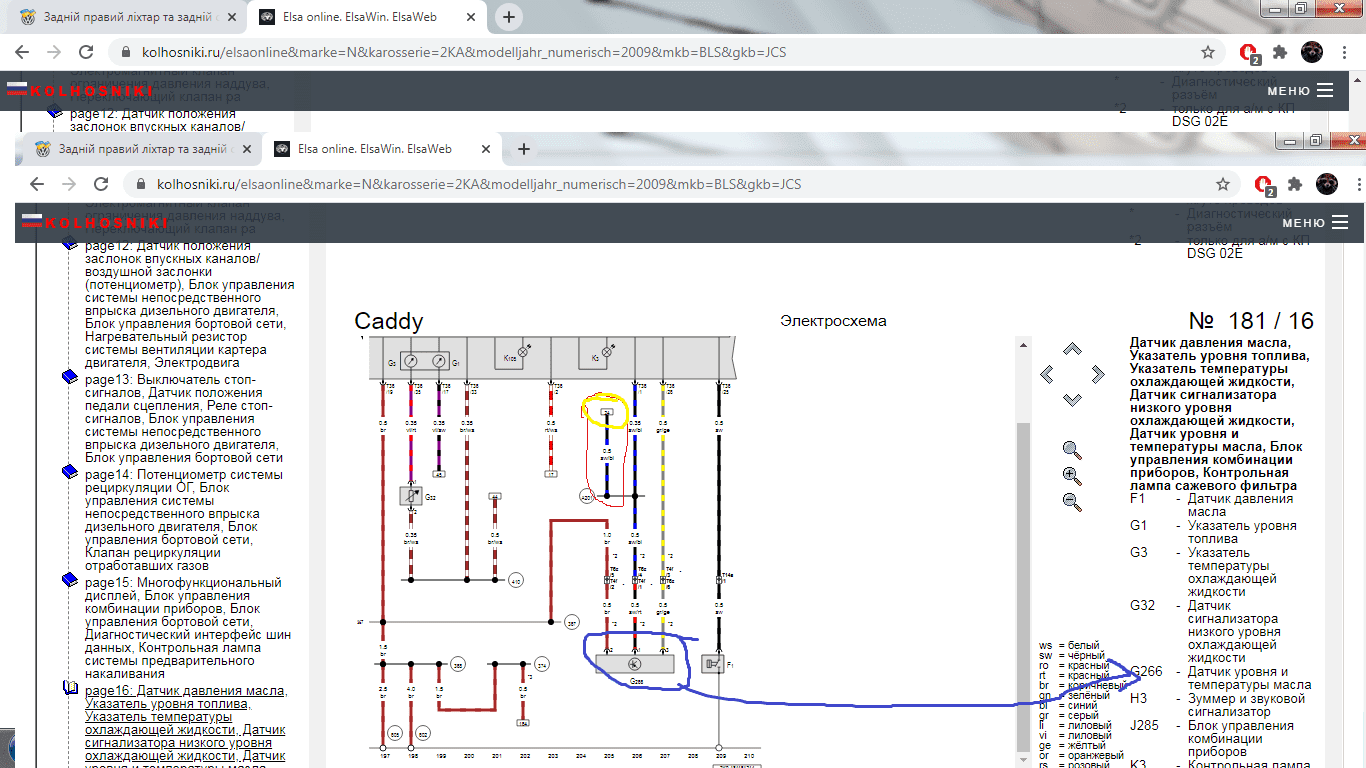
Task: Open the ad-blocker extension in the back window
Action: tap(1249, 53)
